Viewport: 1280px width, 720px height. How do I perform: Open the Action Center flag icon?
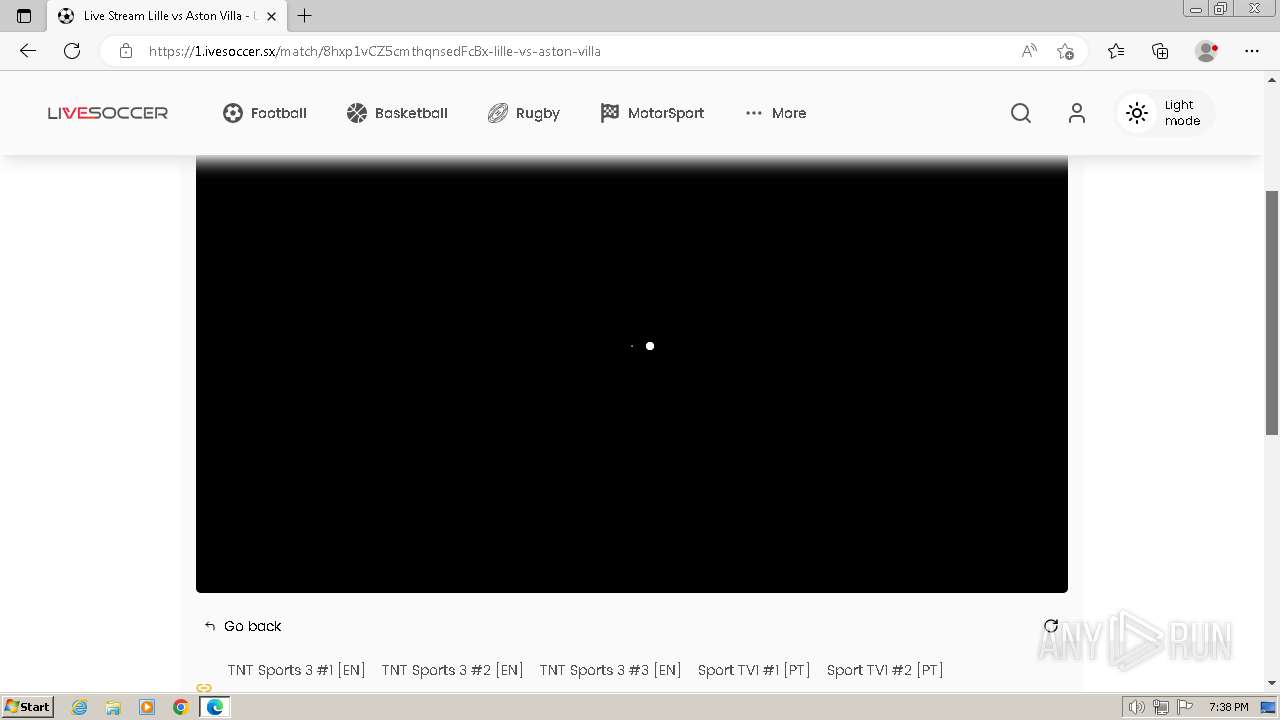(x=1185, y=707)
